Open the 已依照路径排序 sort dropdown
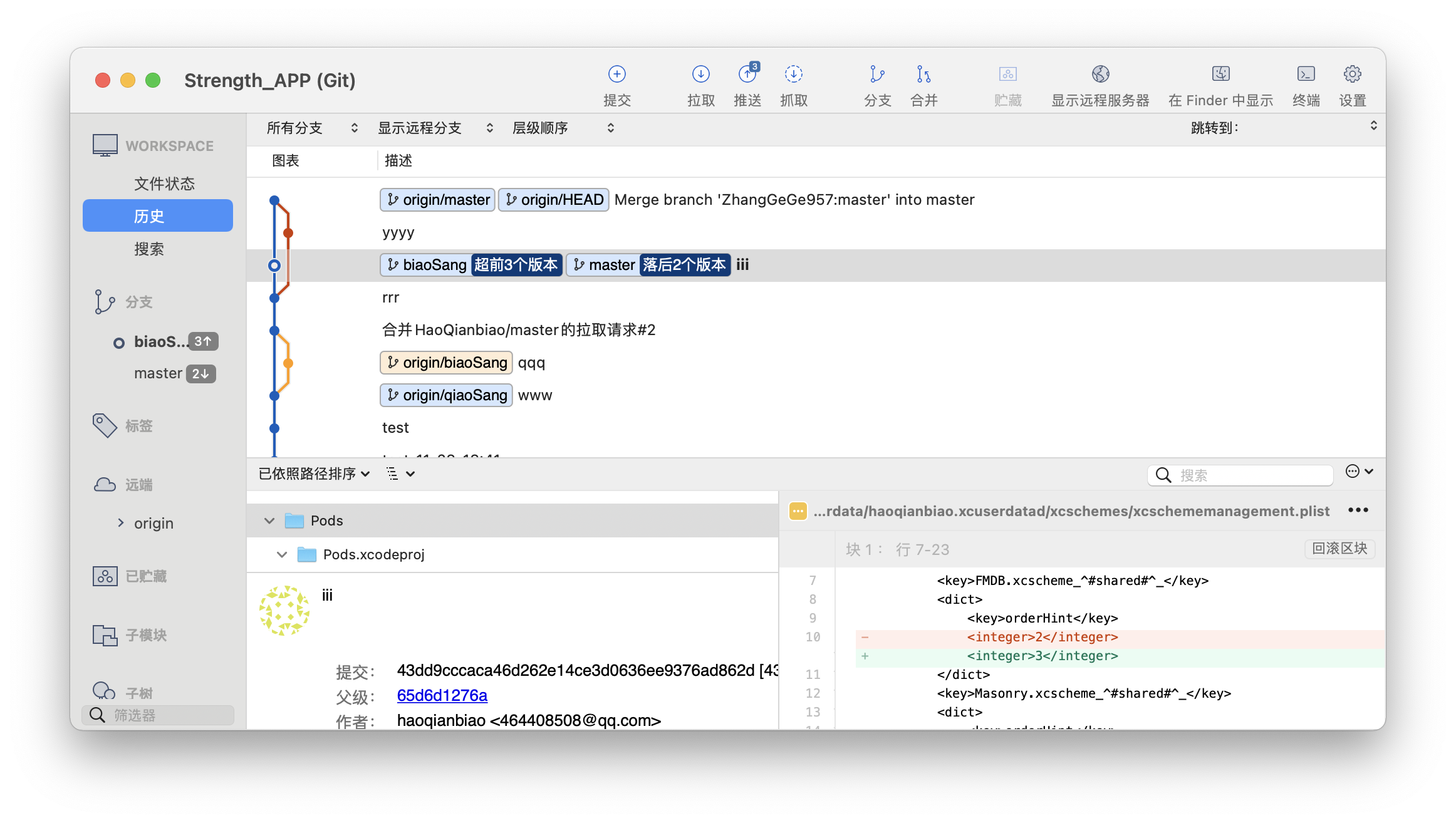This screenshot has width=1456, height=823. click(x=314, y=474)
